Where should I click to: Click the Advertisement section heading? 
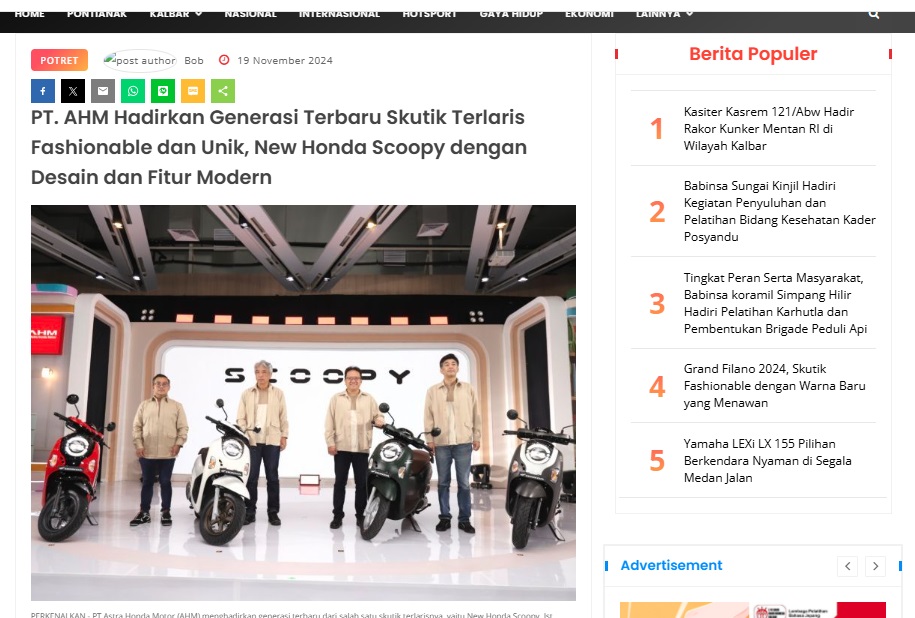click(x=671, y=565)
